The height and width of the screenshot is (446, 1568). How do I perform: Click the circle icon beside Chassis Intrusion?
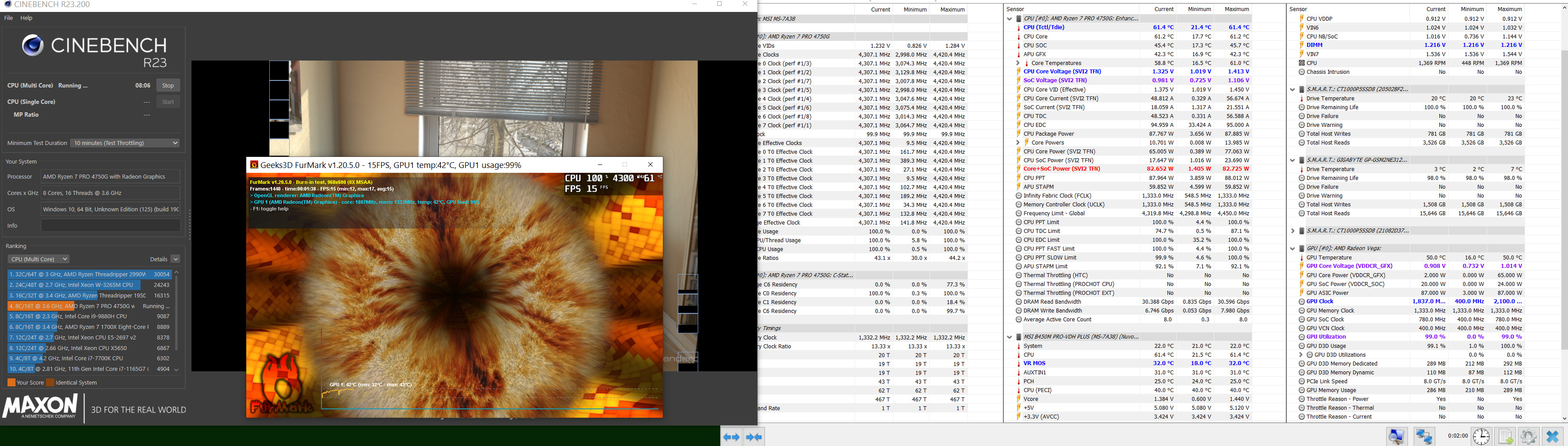pyautogui.click(x=1301, y=72)
